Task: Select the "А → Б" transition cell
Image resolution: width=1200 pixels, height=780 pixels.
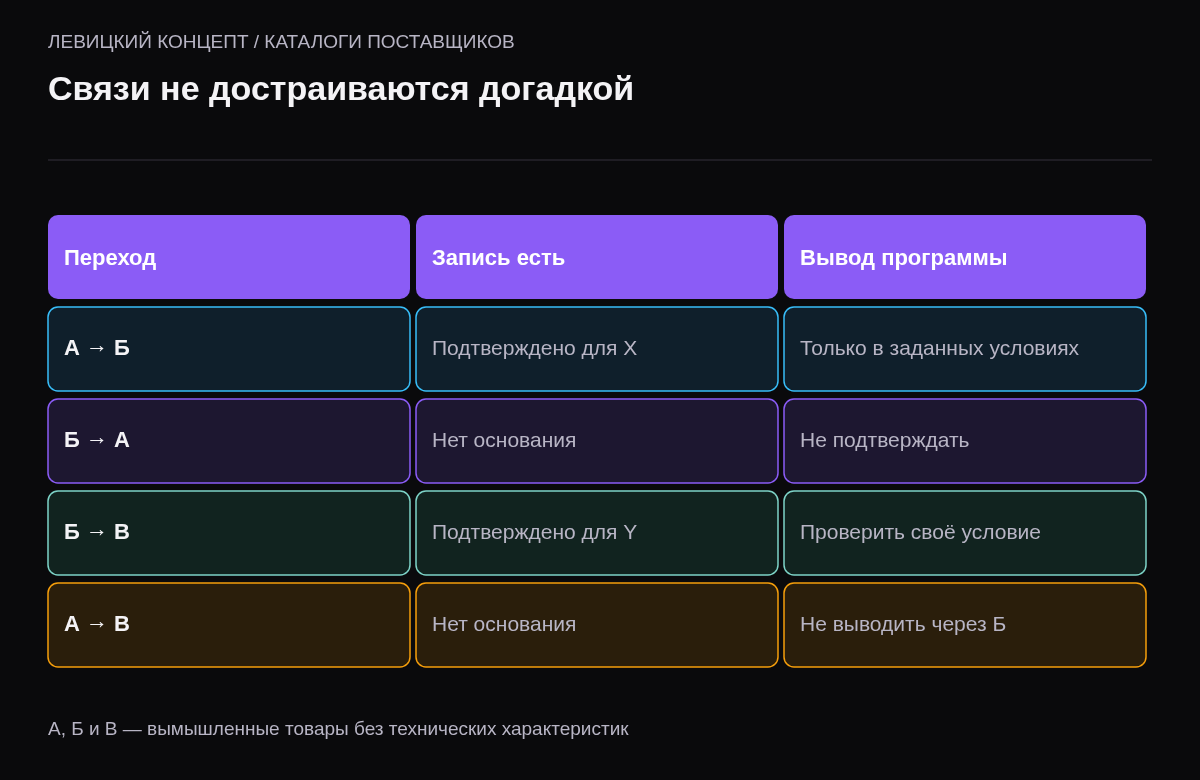Action: [229, 349]
